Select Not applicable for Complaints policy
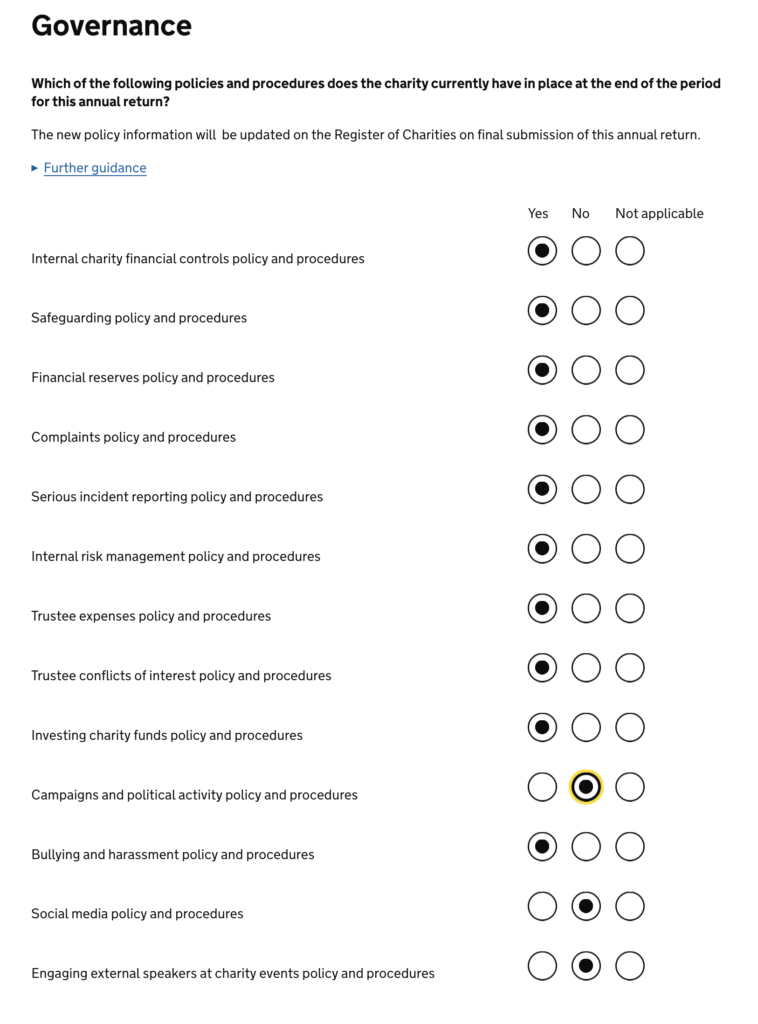 pyautogui.click(x=630, y=430)
